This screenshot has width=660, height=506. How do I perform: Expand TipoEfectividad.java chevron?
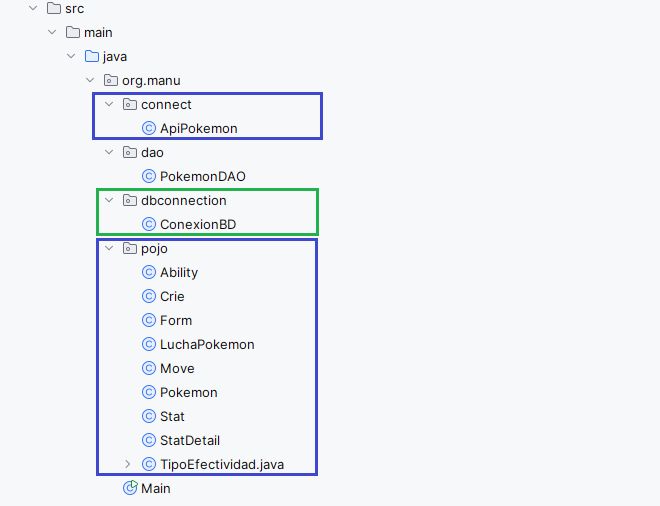tap(128, 464)
